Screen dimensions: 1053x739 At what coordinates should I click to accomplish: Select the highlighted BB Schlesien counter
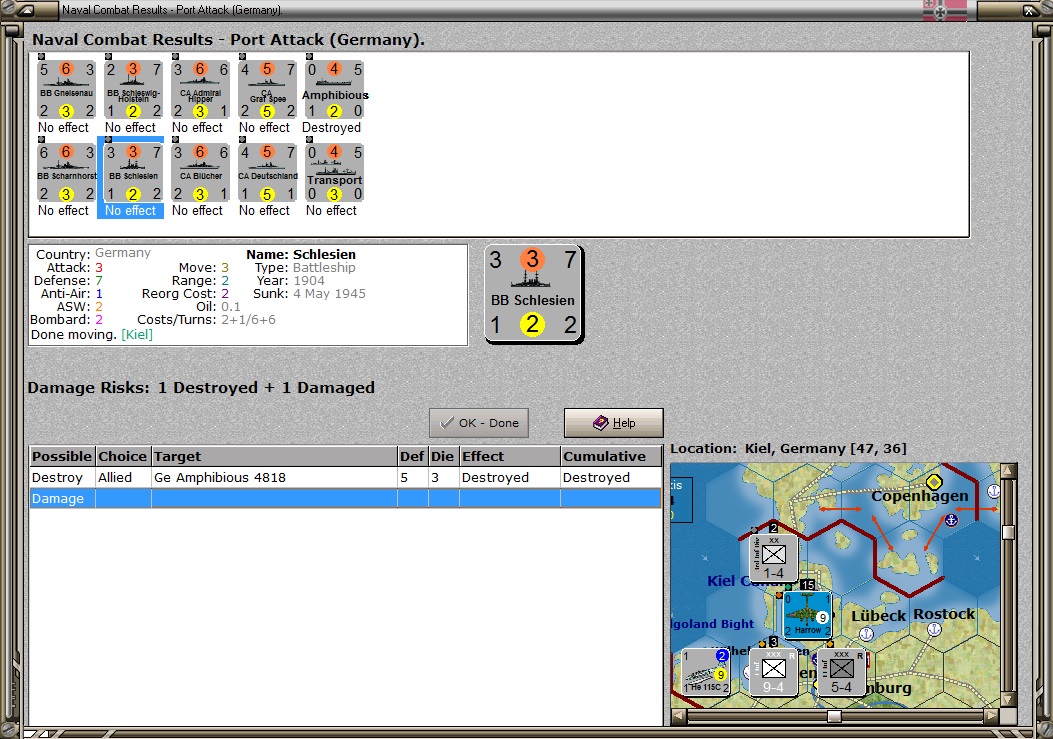coord(133,173)
